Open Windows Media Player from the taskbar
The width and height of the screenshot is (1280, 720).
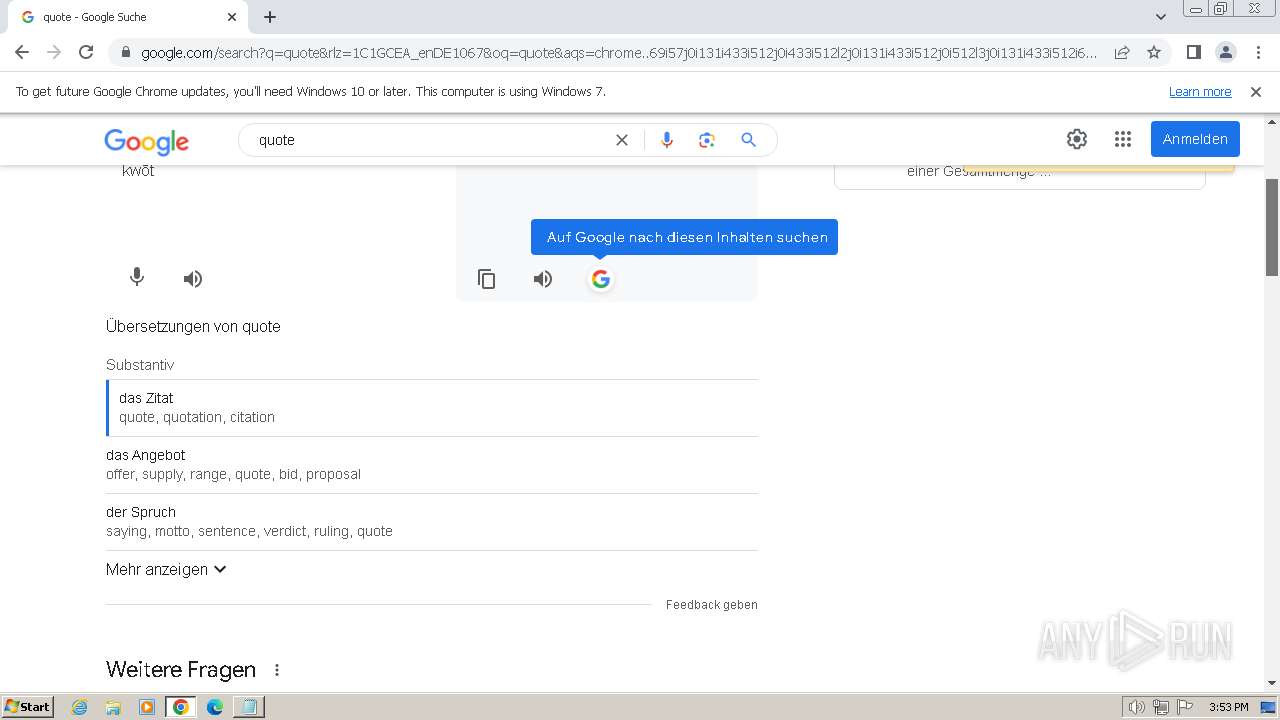tap(147, 707)
